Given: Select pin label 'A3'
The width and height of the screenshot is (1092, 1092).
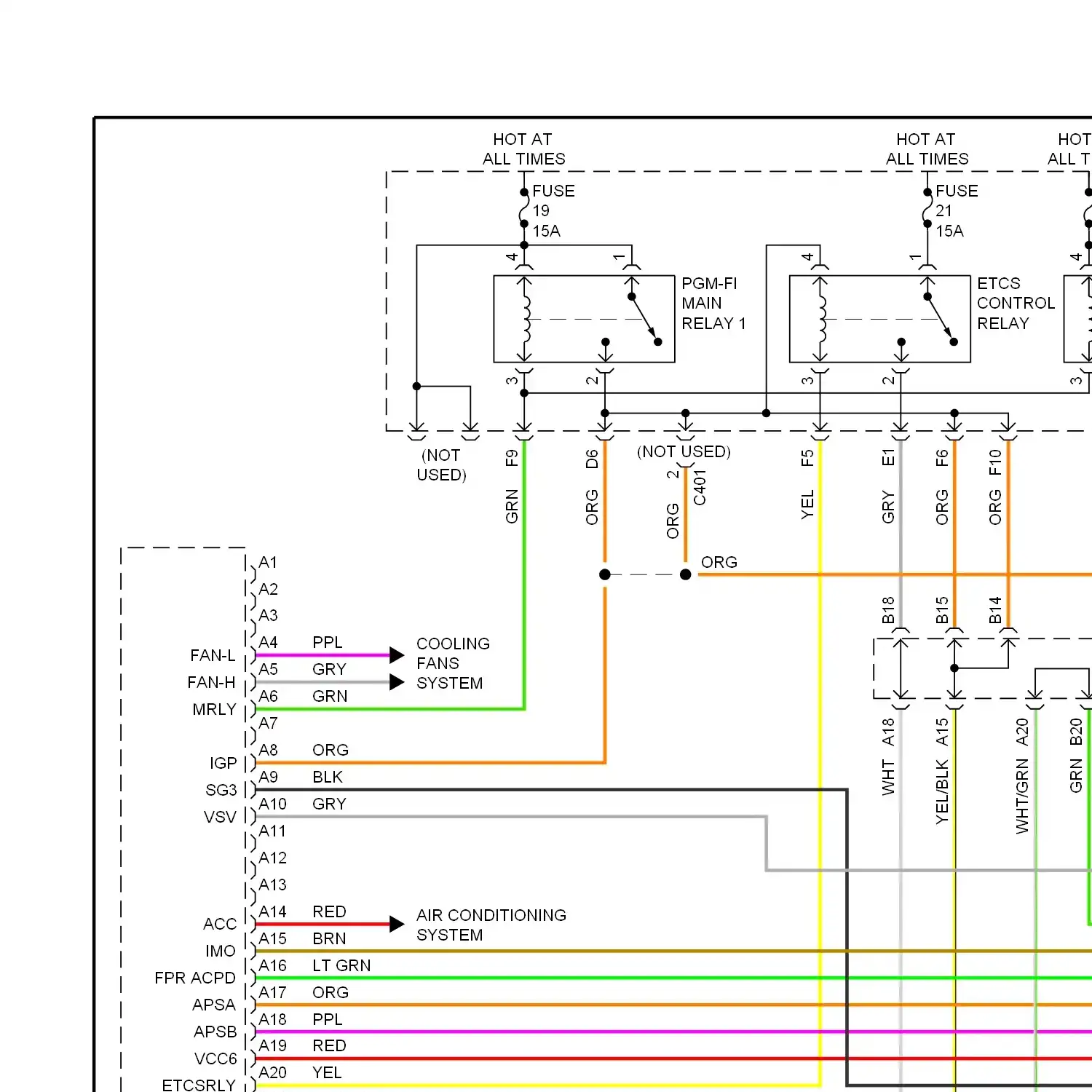Looking at the screenshot, I should [x=268, y=615].
